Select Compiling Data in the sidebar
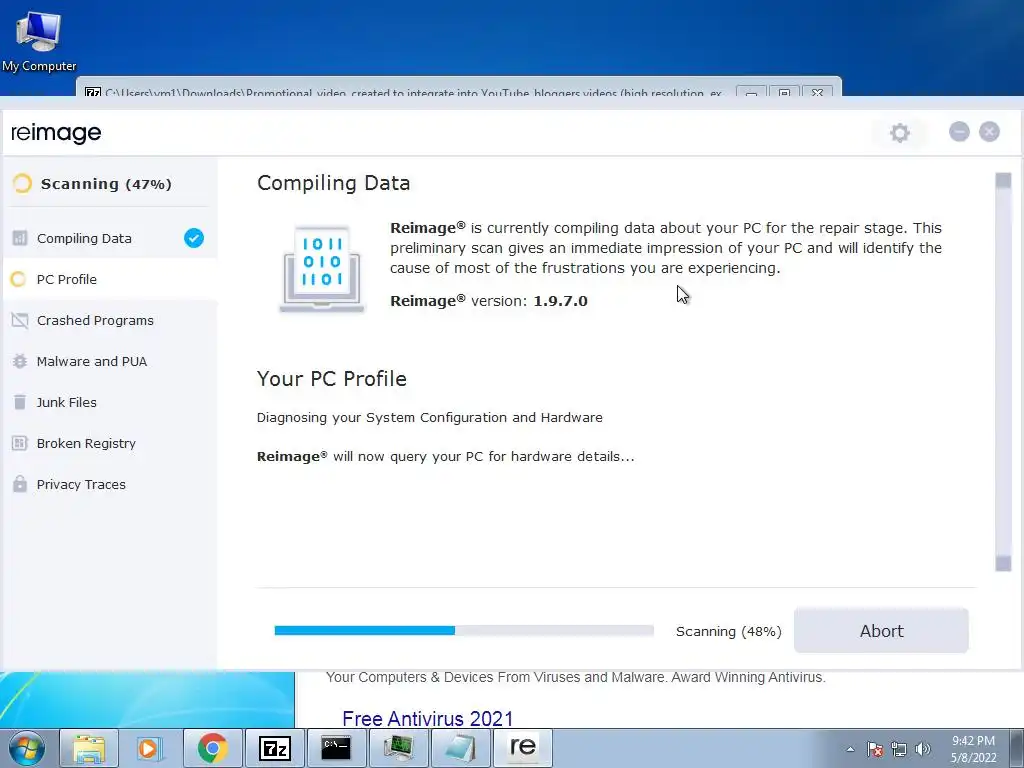Screen dimensions: 1024x768 tap(108, 238)
